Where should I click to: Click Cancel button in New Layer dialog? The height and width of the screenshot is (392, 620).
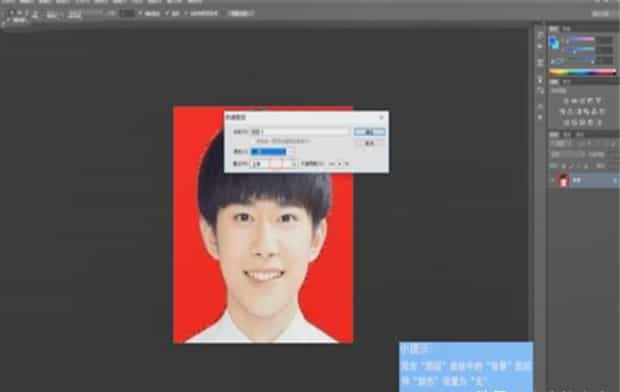tap(369, 143)
